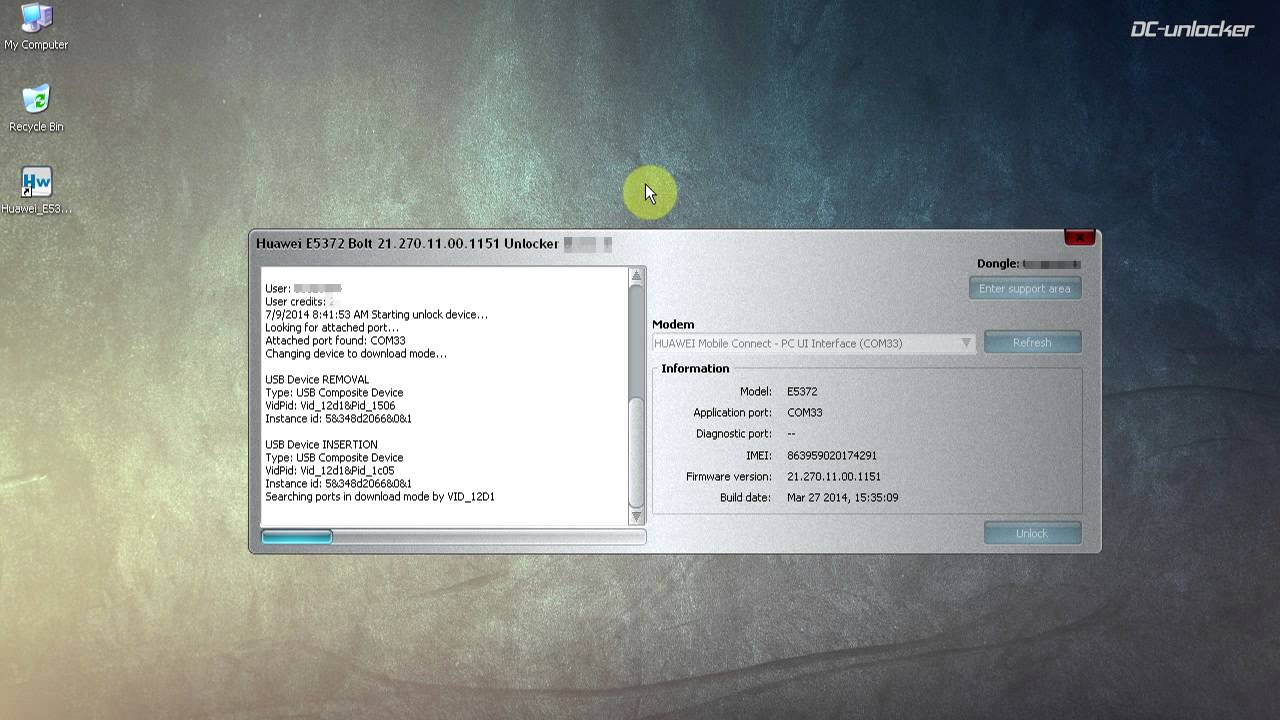Click the window title 'Huawei E5372 Bolt' text

(x=315, y=244)
